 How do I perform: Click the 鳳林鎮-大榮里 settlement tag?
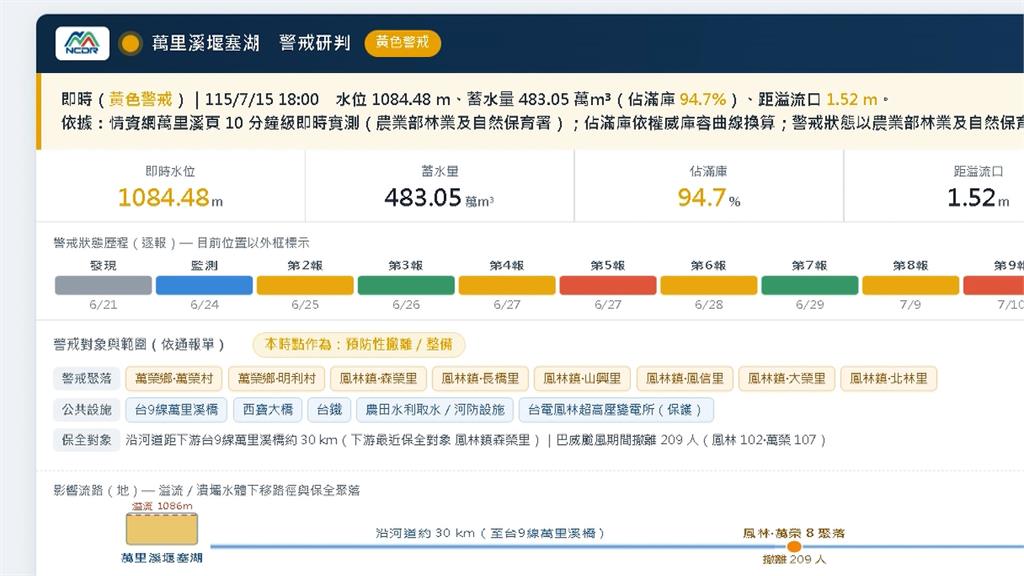point(786,378)
